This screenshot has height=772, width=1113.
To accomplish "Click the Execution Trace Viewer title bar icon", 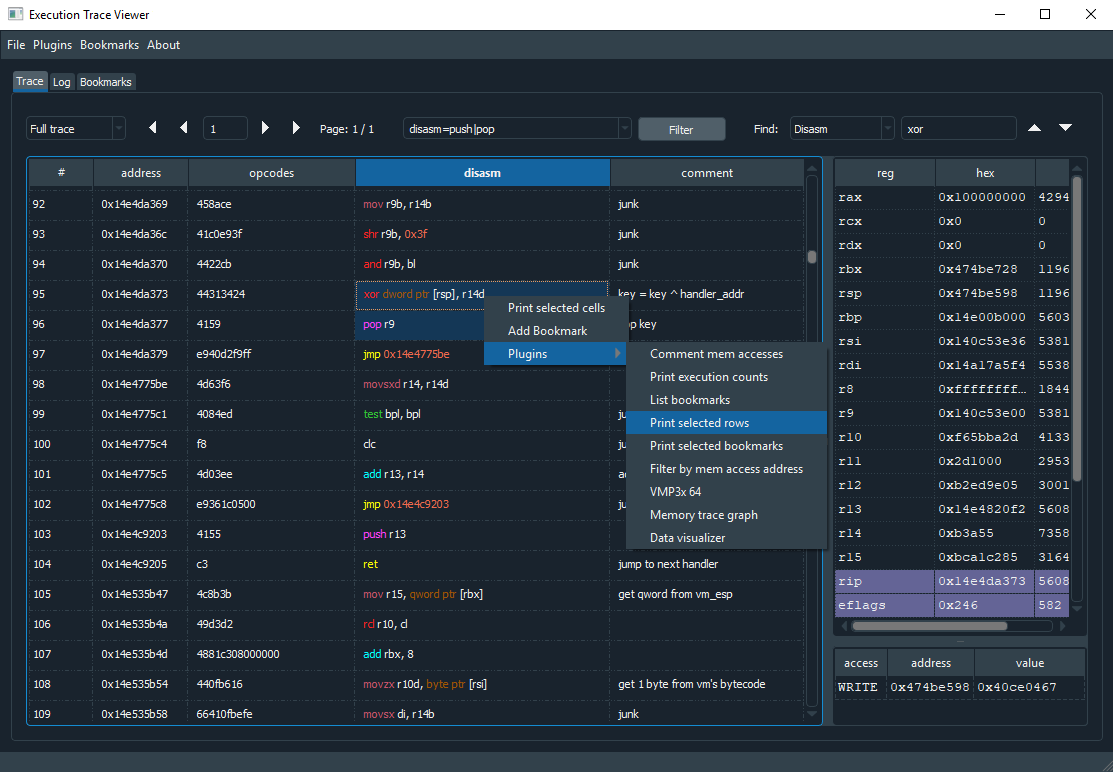I will point(14,14).
